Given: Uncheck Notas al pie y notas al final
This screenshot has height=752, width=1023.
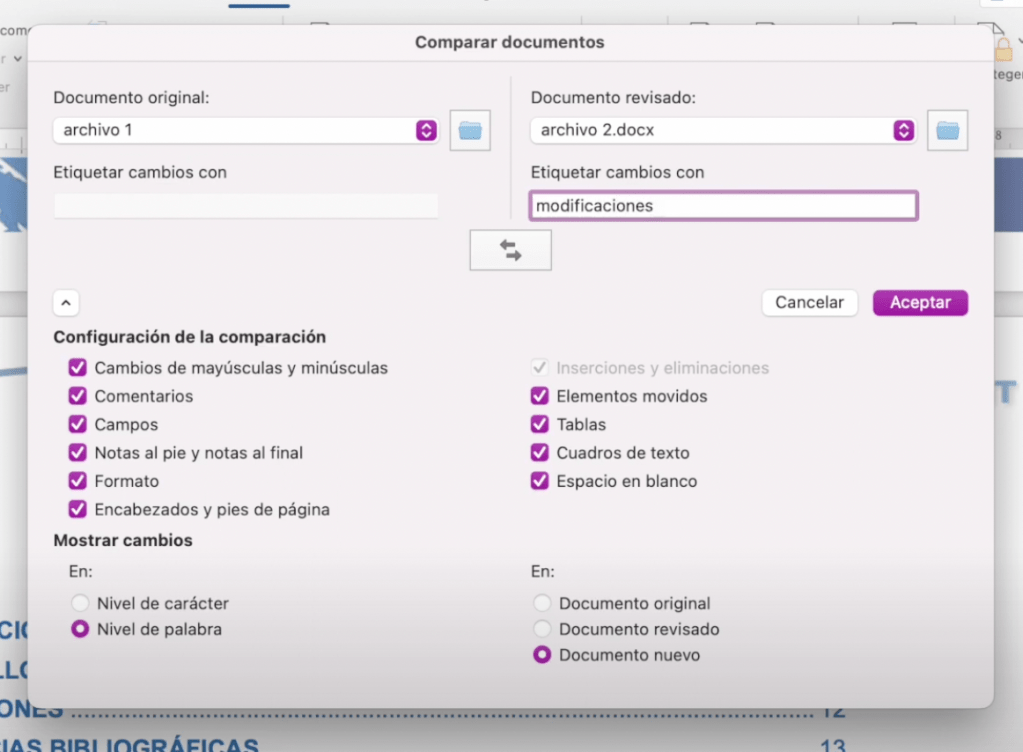Looking at the screenshot, I should point(78,453).
